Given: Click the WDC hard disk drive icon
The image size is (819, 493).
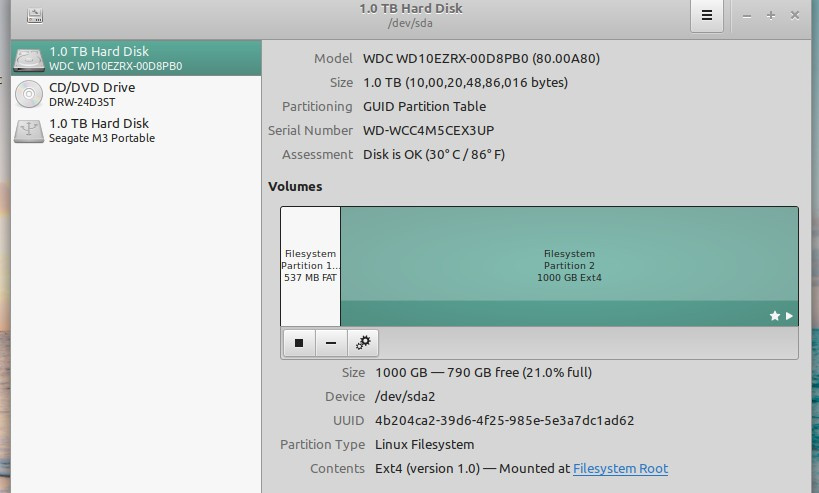Looking at the screenshot, I should pyautogui.click(x=29, y=60).
